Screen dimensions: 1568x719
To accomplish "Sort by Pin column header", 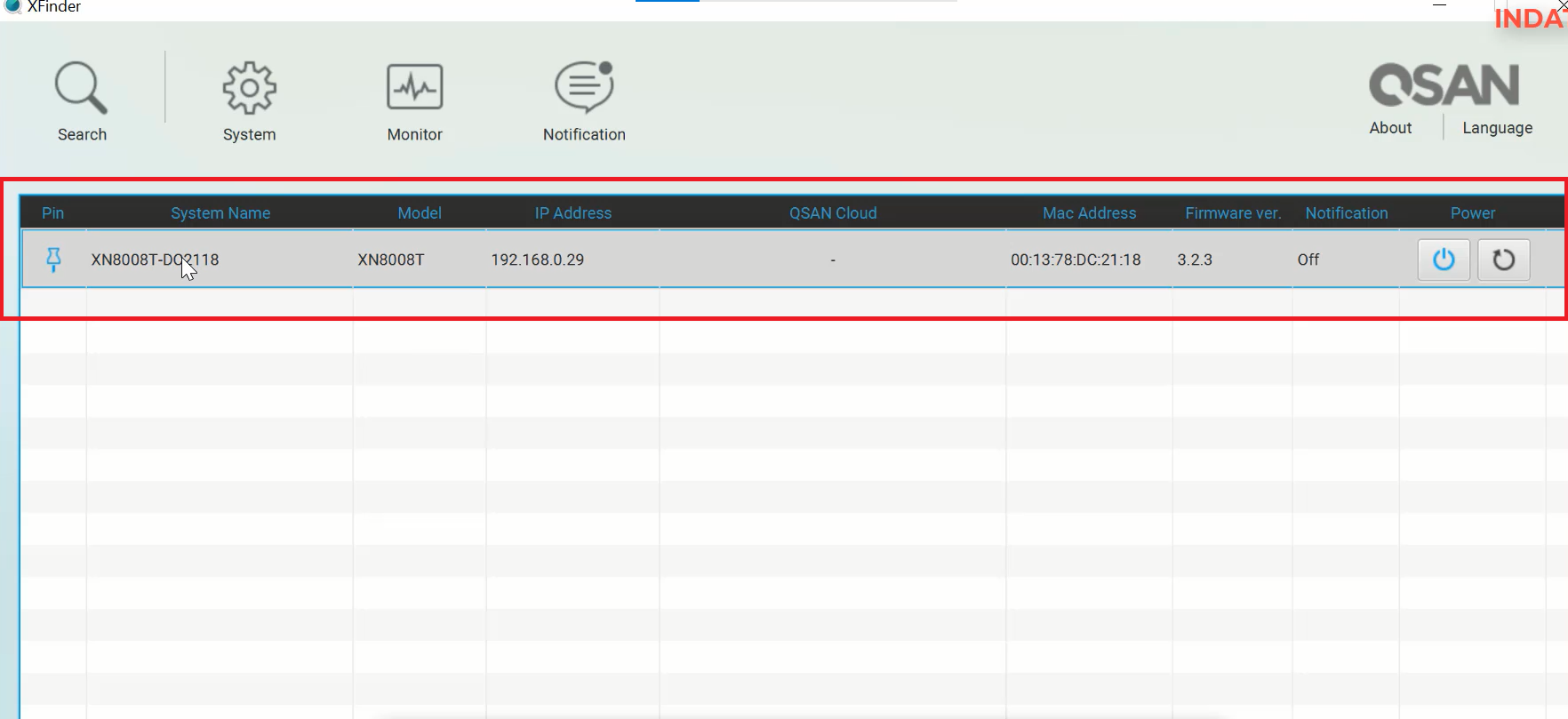I will (52, 213).
